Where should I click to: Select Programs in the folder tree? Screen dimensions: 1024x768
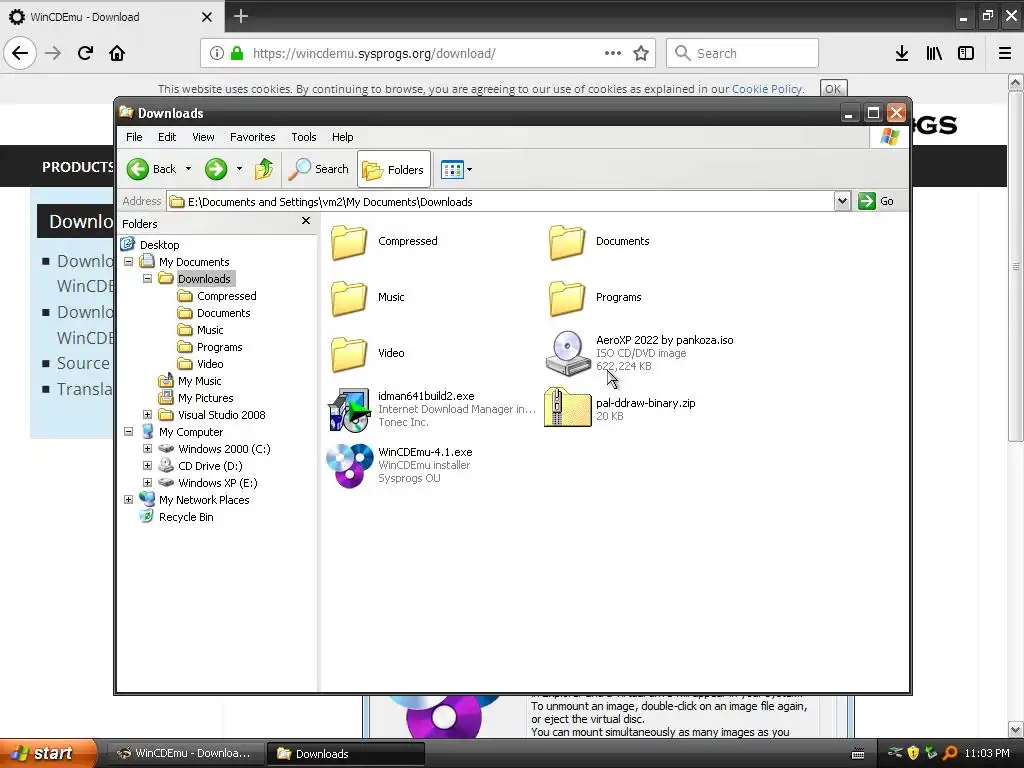tap(219, 347)
